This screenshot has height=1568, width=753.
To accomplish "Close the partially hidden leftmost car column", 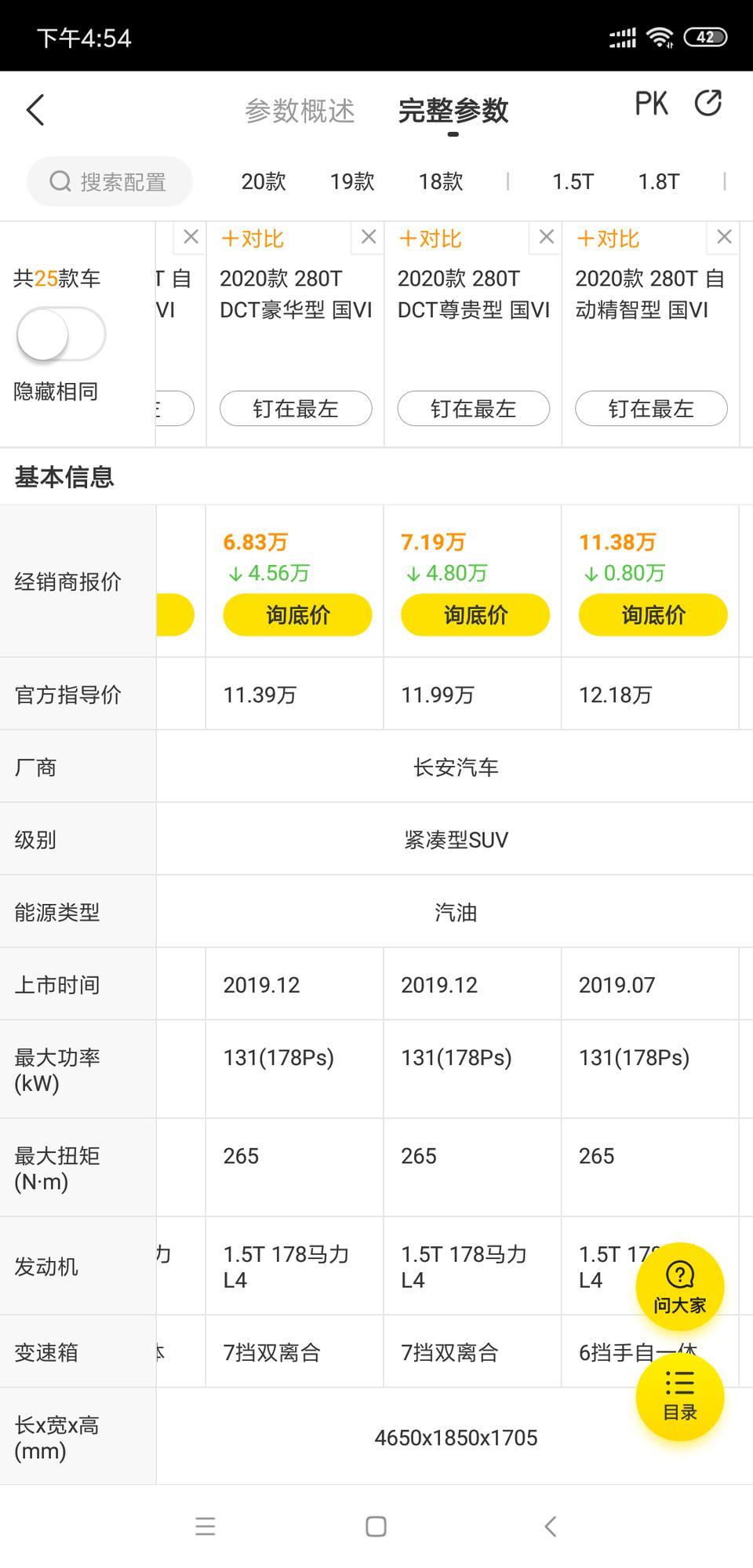I will pos(191,237).
